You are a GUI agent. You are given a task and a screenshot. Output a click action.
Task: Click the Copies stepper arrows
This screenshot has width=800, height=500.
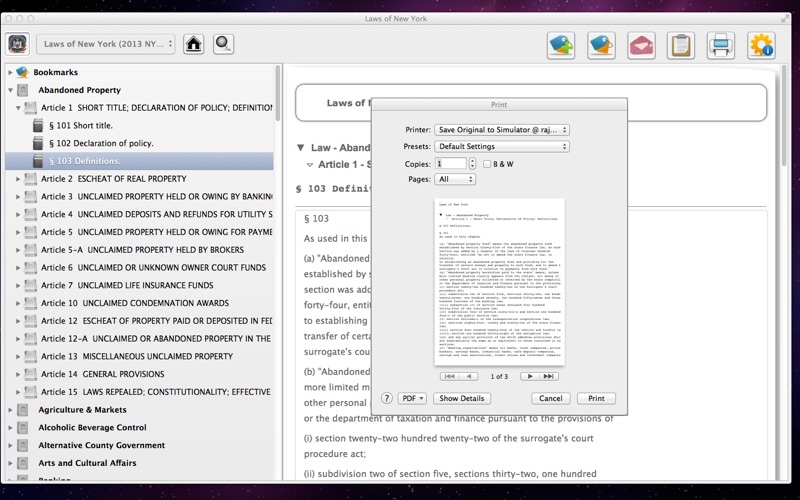click(472, 164)
